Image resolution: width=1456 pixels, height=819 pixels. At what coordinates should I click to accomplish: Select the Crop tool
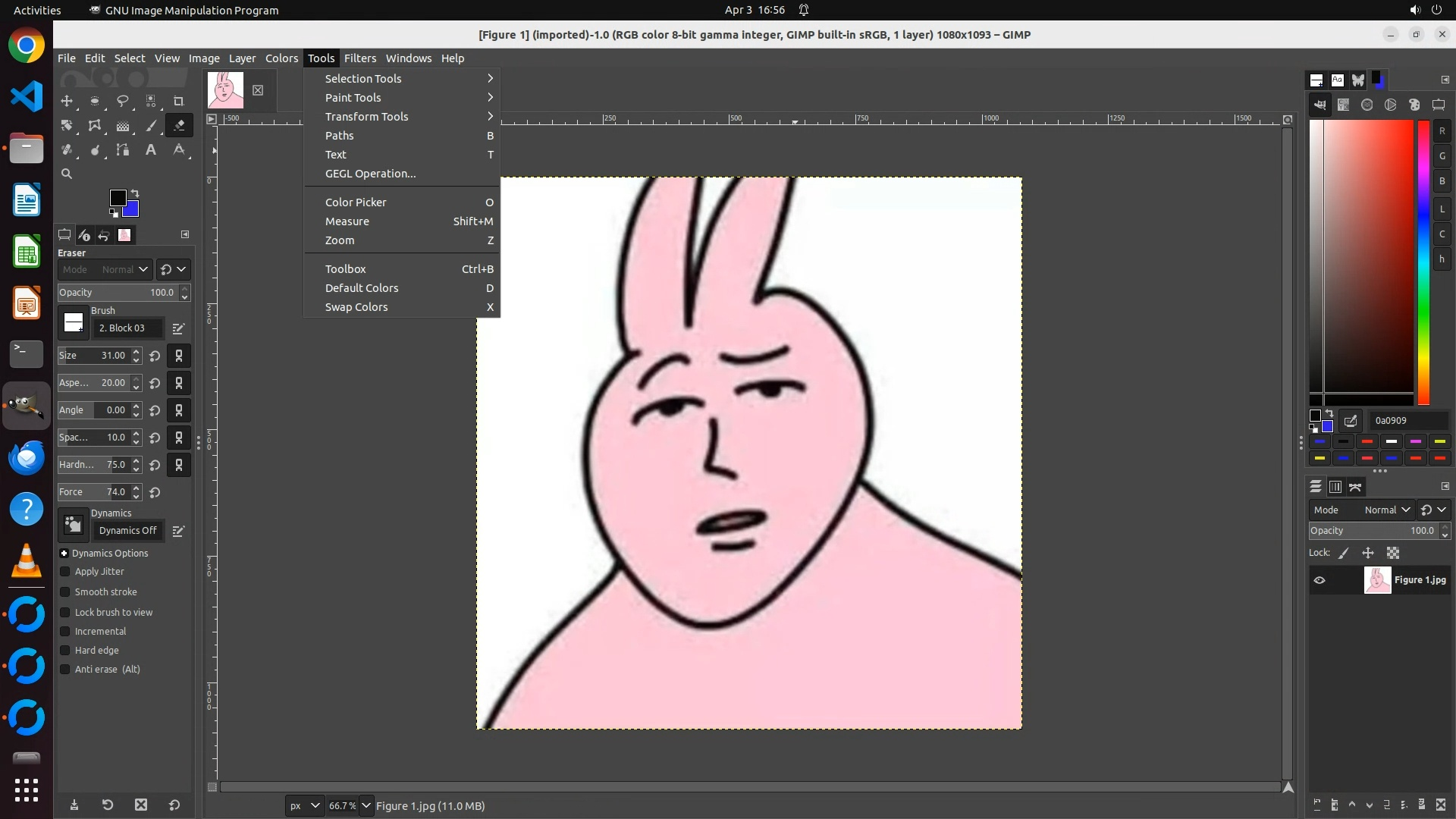[x=178, y=101]
